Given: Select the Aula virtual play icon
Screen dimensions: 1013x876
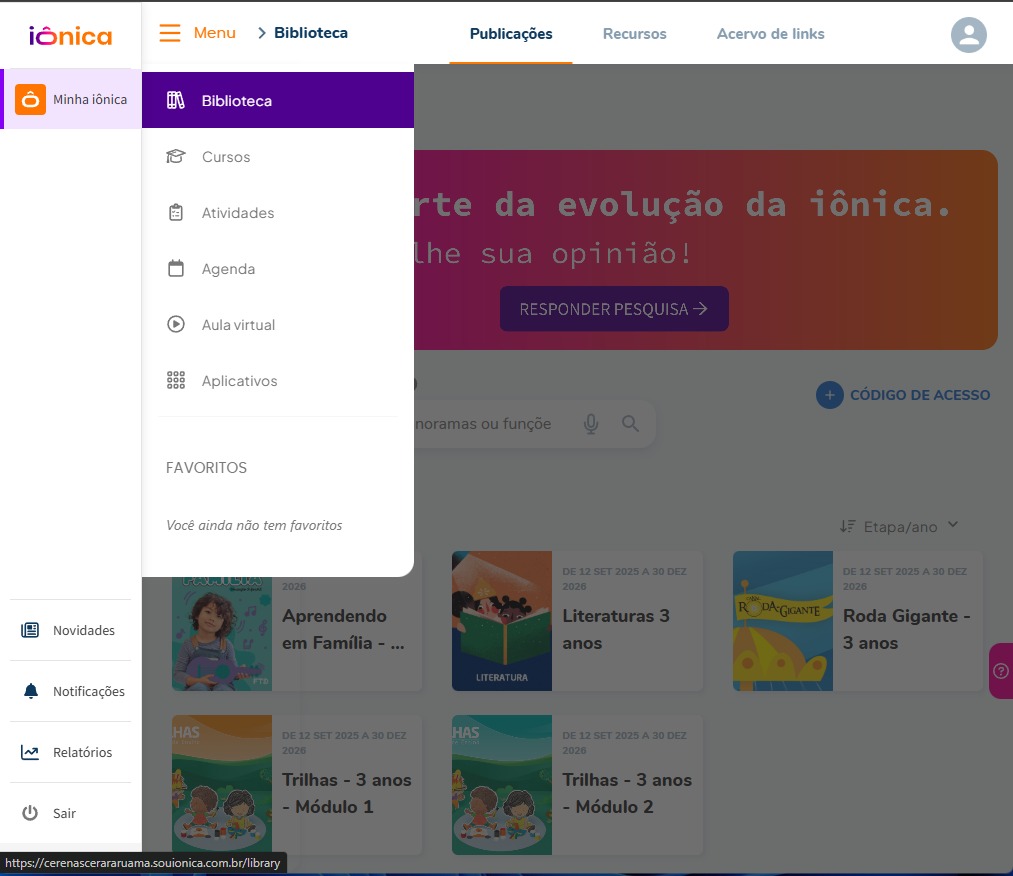Looking at the screenshot, I should pyautogui.click(x=176, y=324).
